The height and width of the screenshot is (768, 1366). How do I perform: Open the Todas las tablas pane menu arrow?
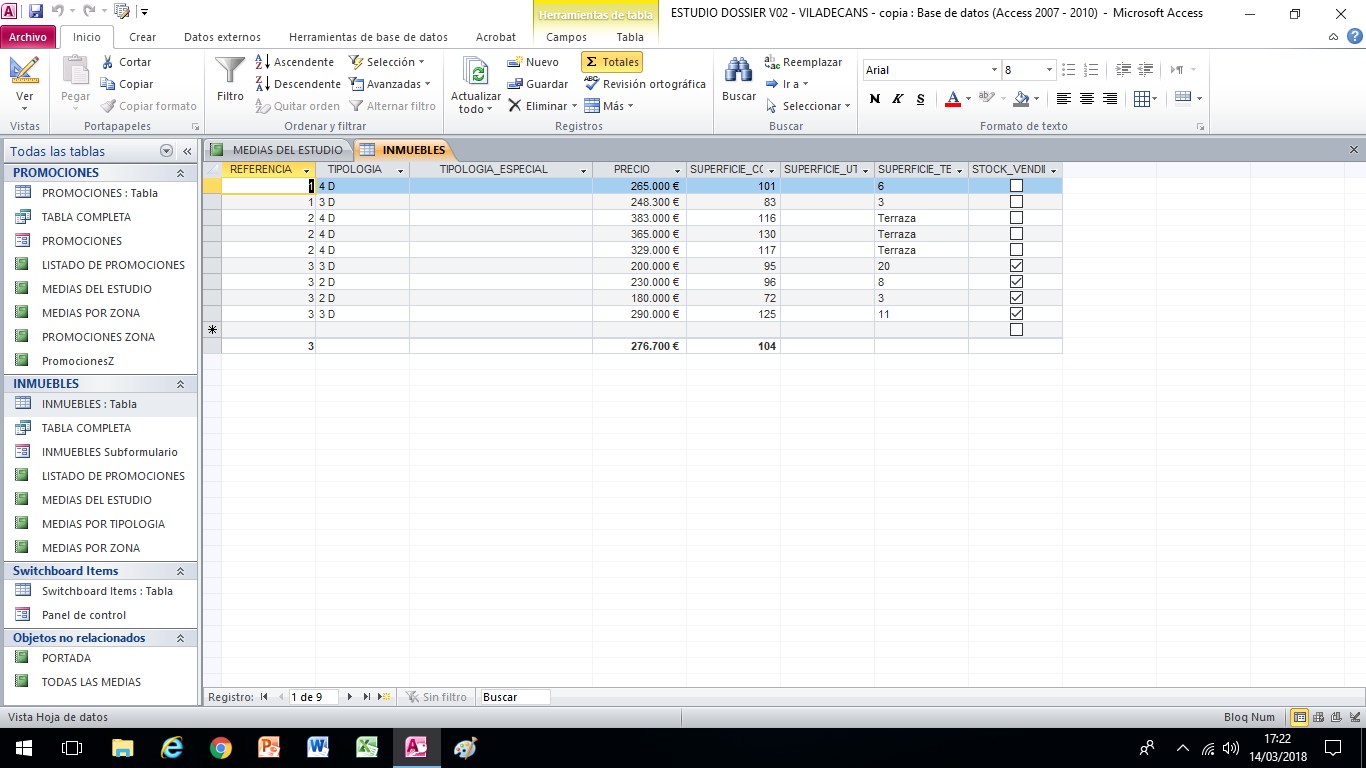click(166, 151)
